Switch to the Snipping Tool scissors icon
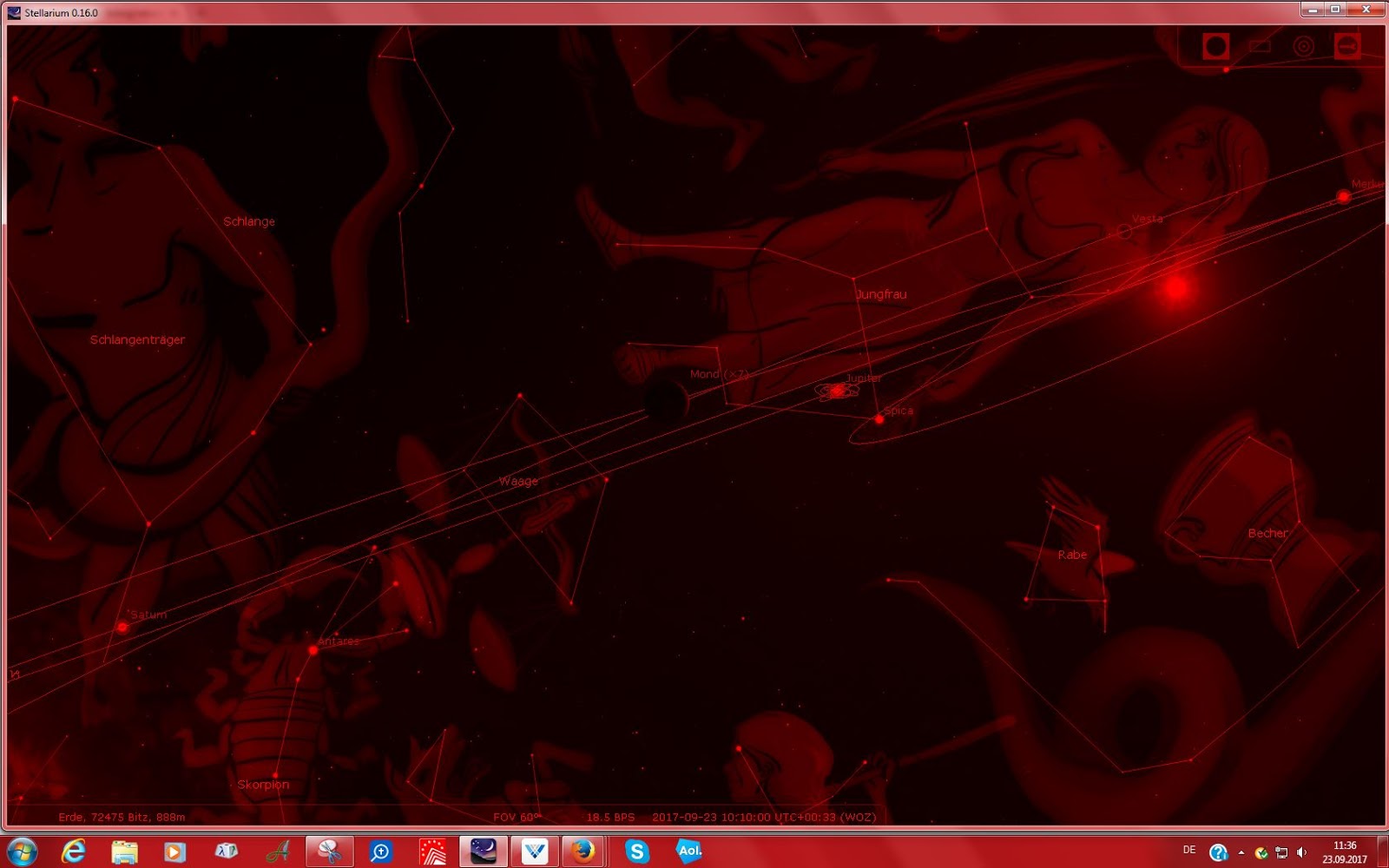 (329, 852)
